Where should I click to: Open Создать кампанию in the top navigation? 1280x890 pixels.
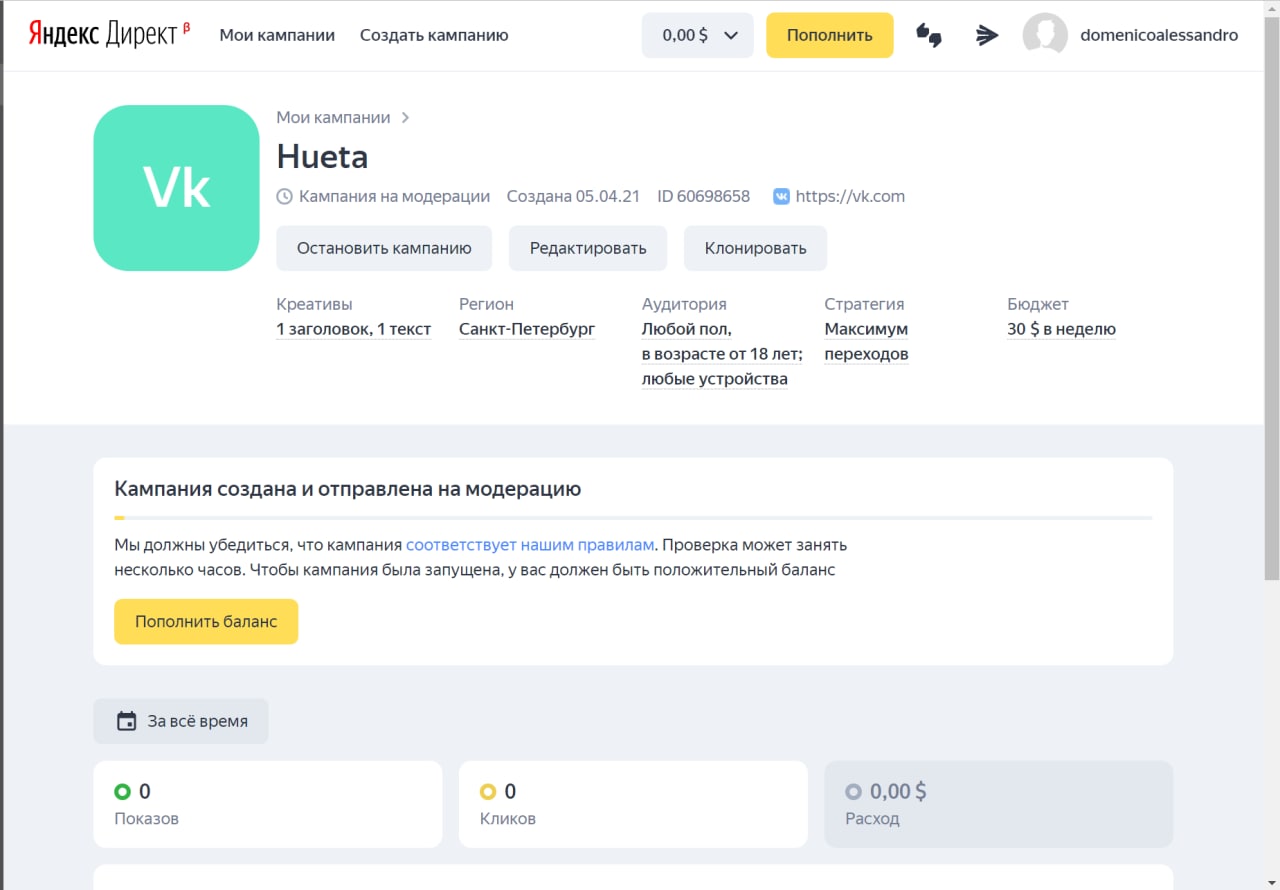coord(434,35)
